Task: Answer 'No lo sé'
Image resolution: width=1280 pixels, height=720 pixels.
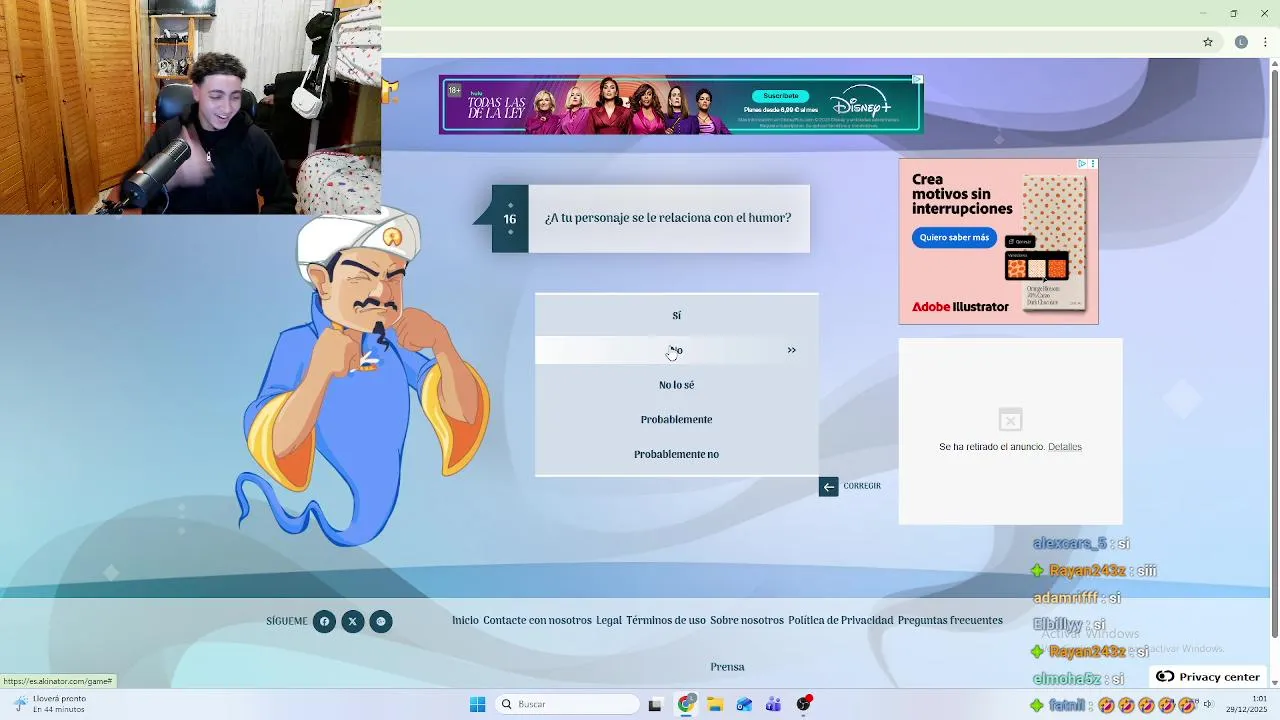Action: [676, 385]
